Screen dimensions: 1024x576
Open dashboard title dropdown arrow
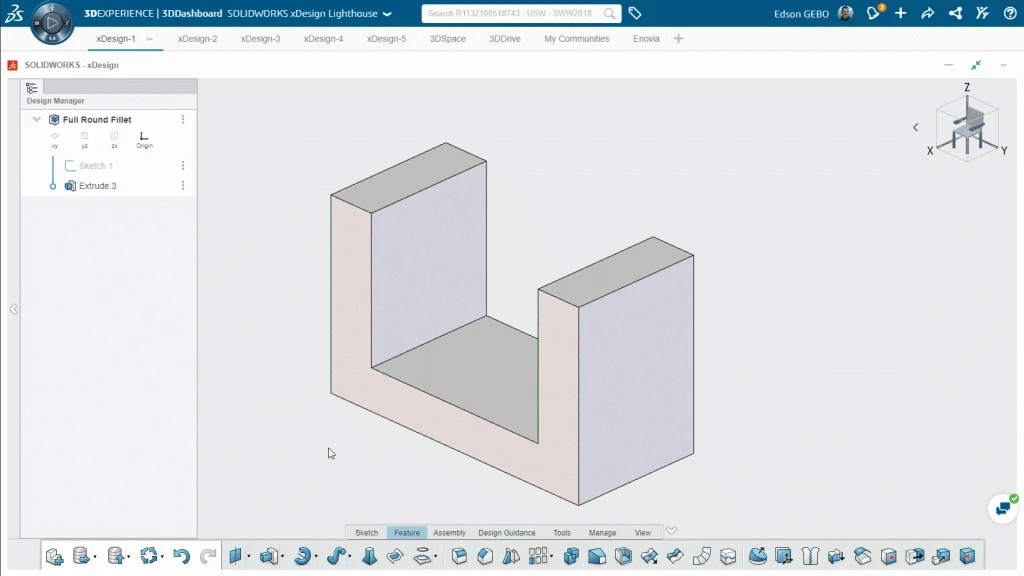coord(387,14)
